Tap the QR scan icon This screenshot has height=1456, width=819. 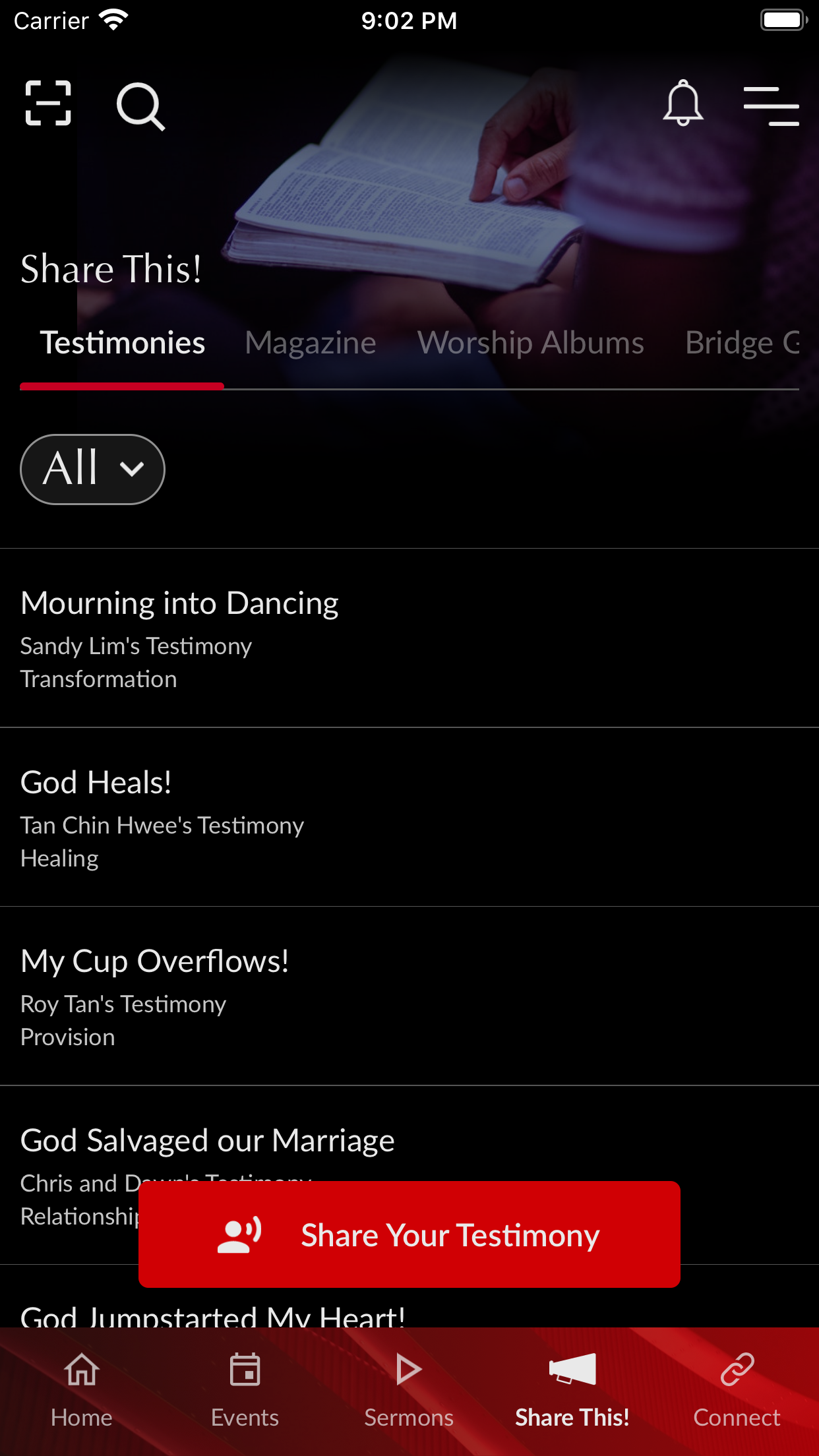48,104
